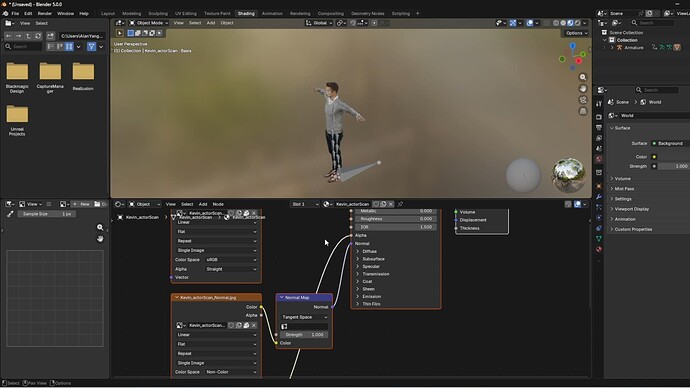
Task: Adjust Normal Map Strength slider
Action: 304,334
